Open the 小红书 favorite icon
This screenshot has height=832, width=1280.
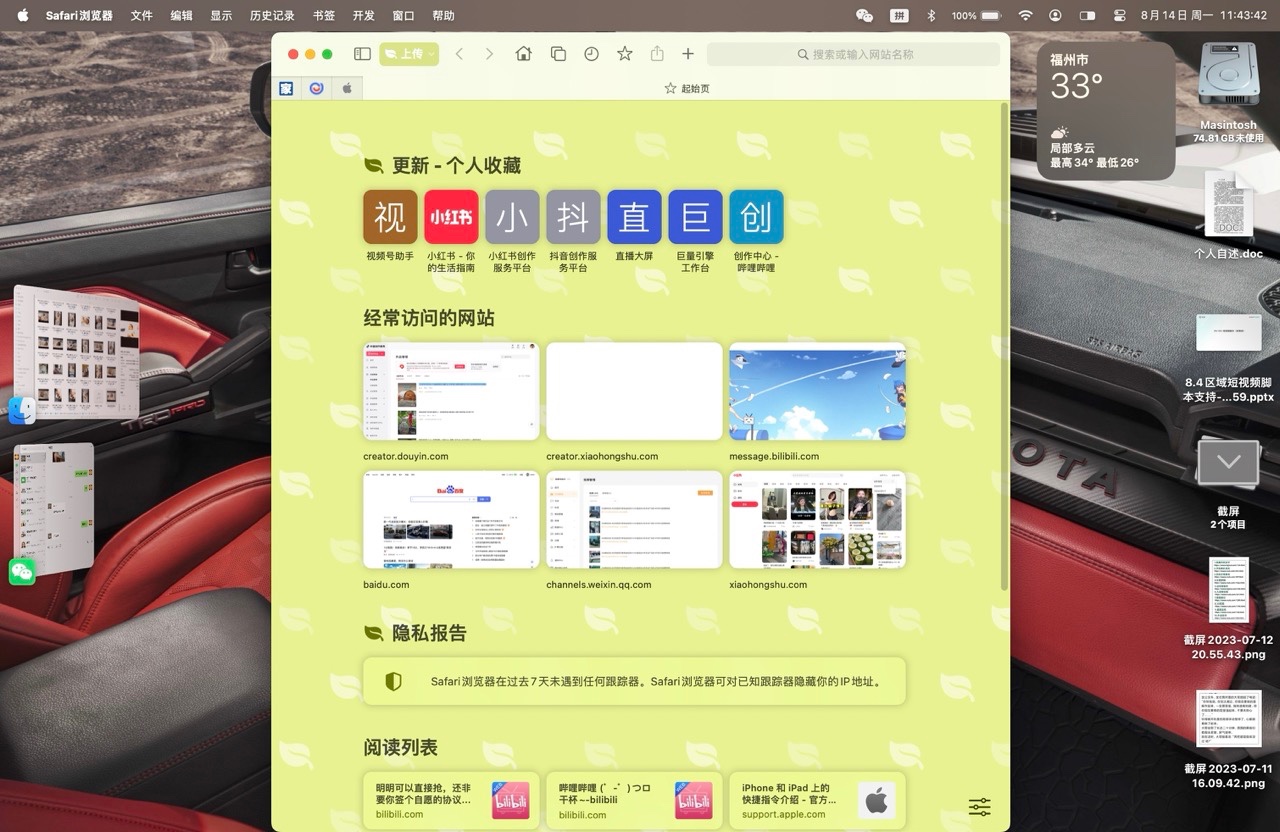pyautogui.click(x=451, y=217)
